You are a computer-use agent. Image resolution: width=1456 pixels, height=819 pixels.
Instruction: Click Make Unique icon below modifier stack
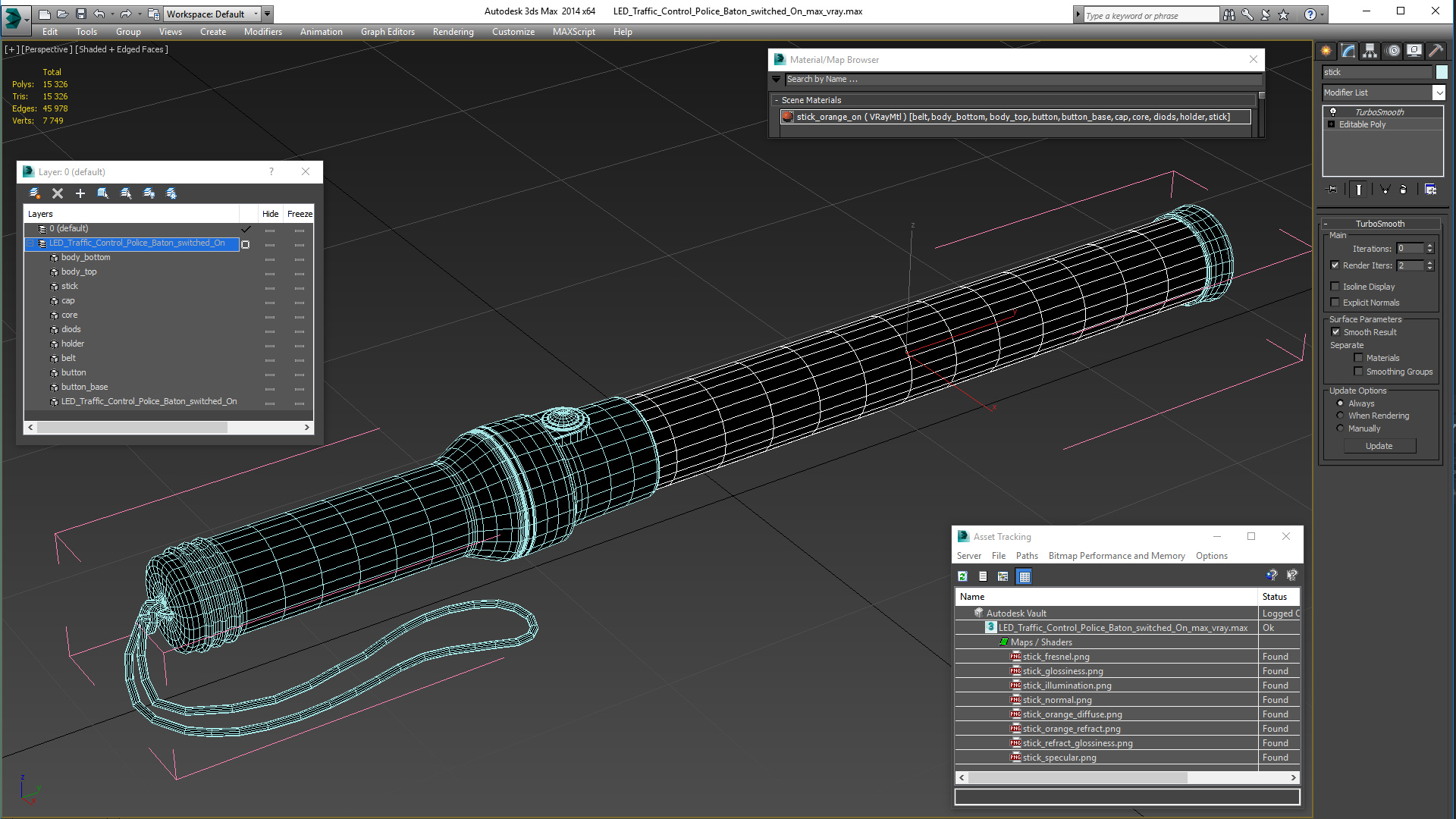(x=1385, y=190)
